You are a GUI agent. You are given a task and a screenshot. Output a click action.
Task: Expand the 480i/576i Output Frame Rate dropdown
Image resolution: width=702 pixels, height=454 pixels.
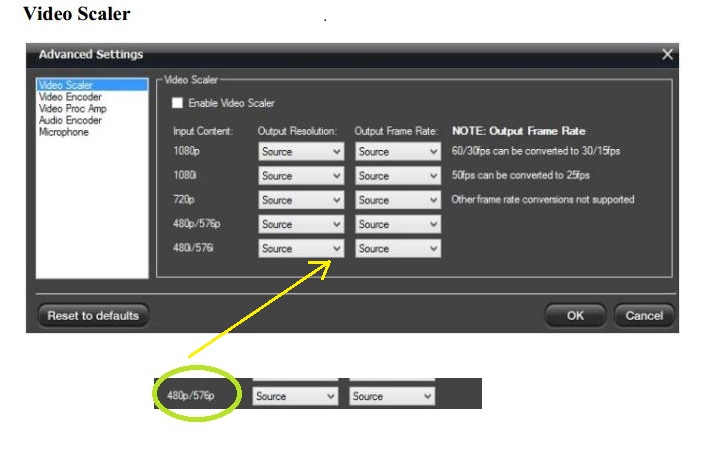(398, 248)
